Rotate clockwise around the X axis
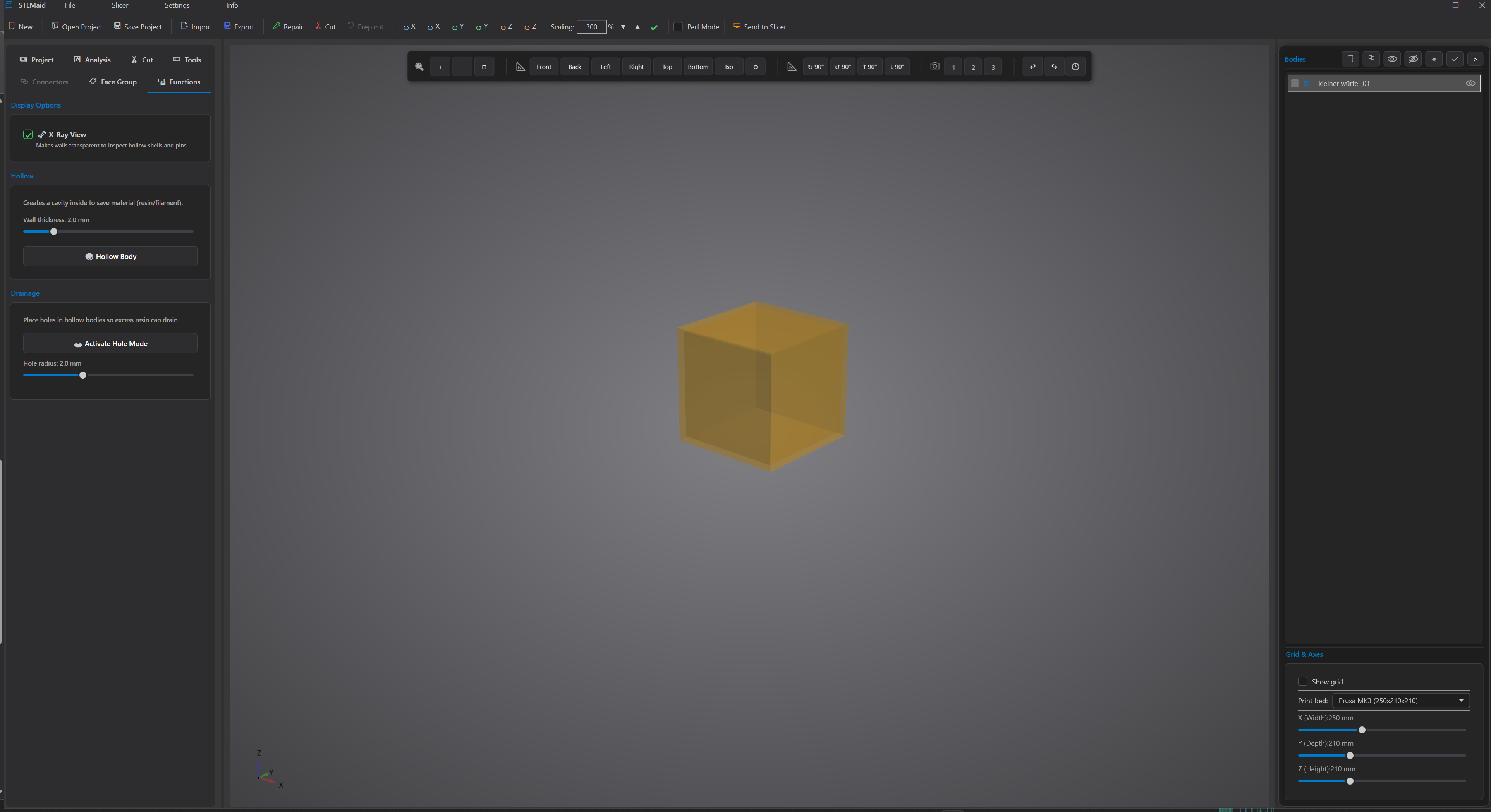The image size is (1491, 812). (x=409, y=27)
